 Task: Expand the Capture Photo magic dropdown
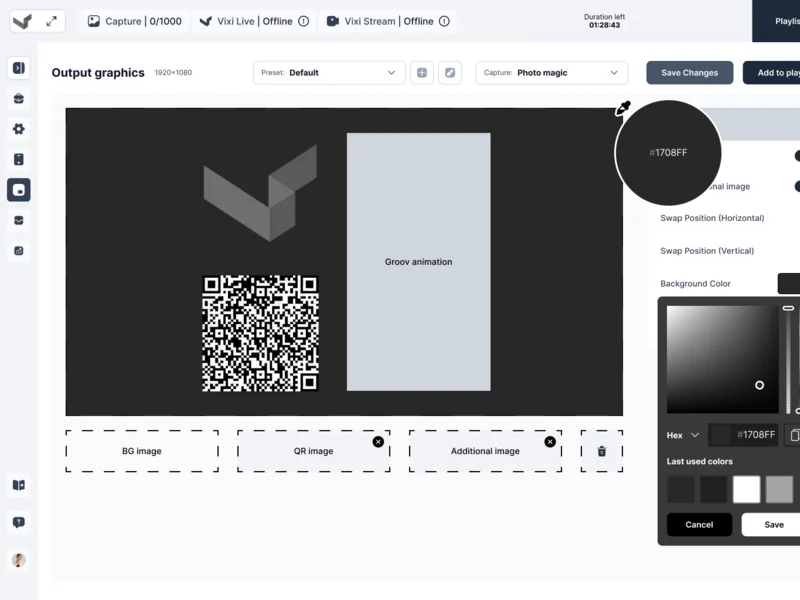tap(552, 73)
